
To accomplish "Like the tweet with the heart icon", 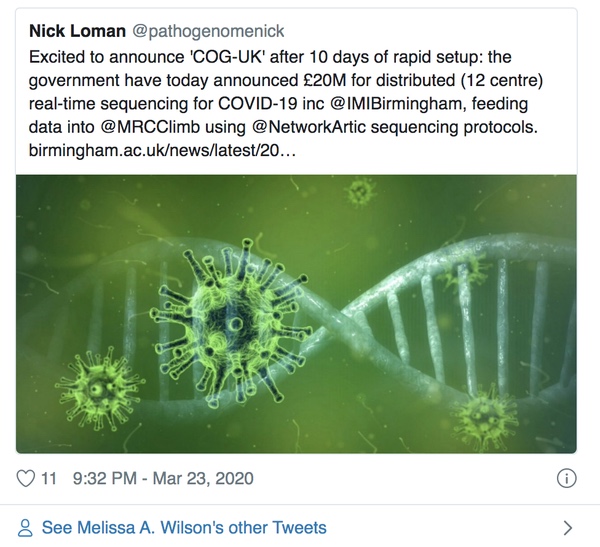I will tap(25, 477).
